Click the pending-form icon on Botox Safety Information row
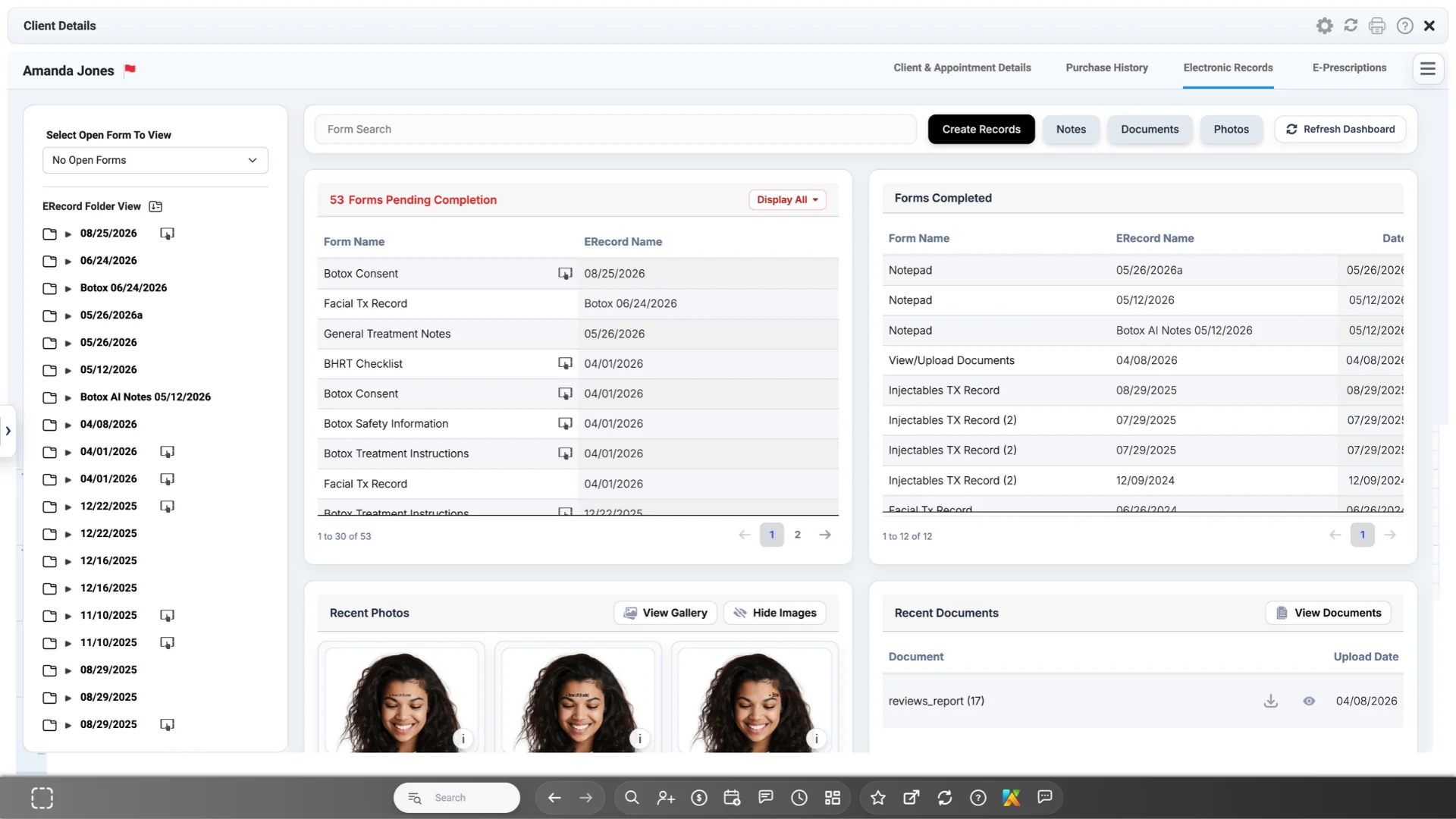Image resolution: width=1456 pixels, height=819 pixels. pyautogui.click(x=565, y=423)
